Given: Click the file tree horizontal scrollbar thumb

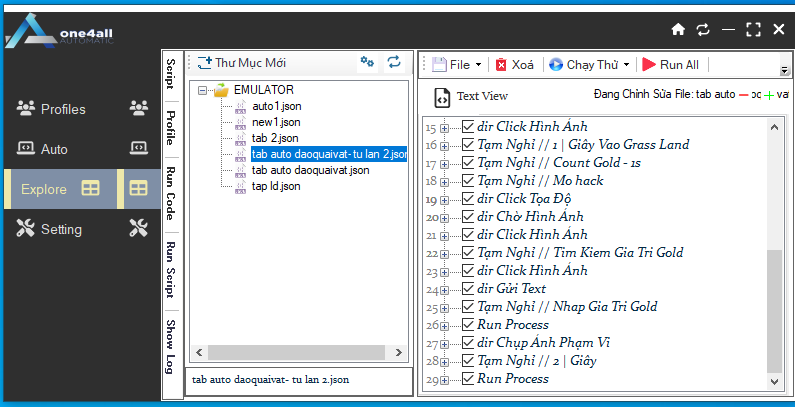Looking at the screenshot, I should pos(296,352).
